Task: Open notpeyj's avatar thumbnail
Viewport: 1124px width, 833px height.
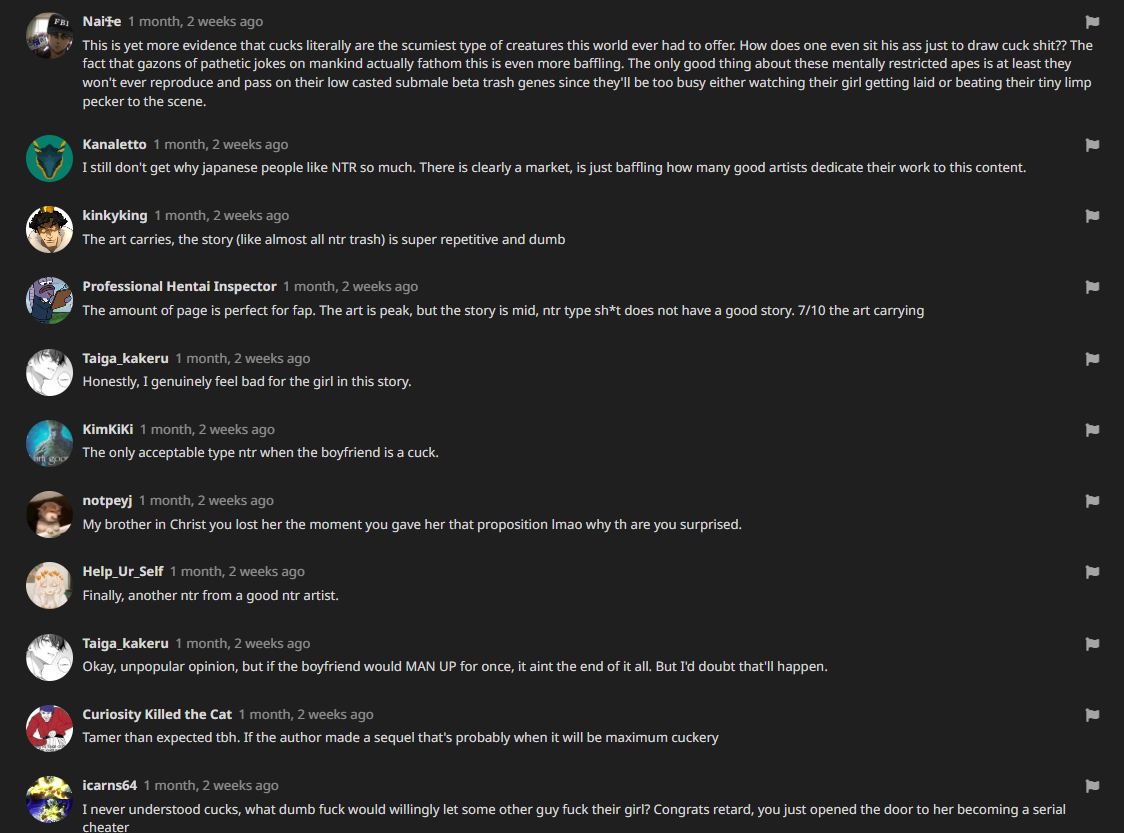Action: point(49,514)
